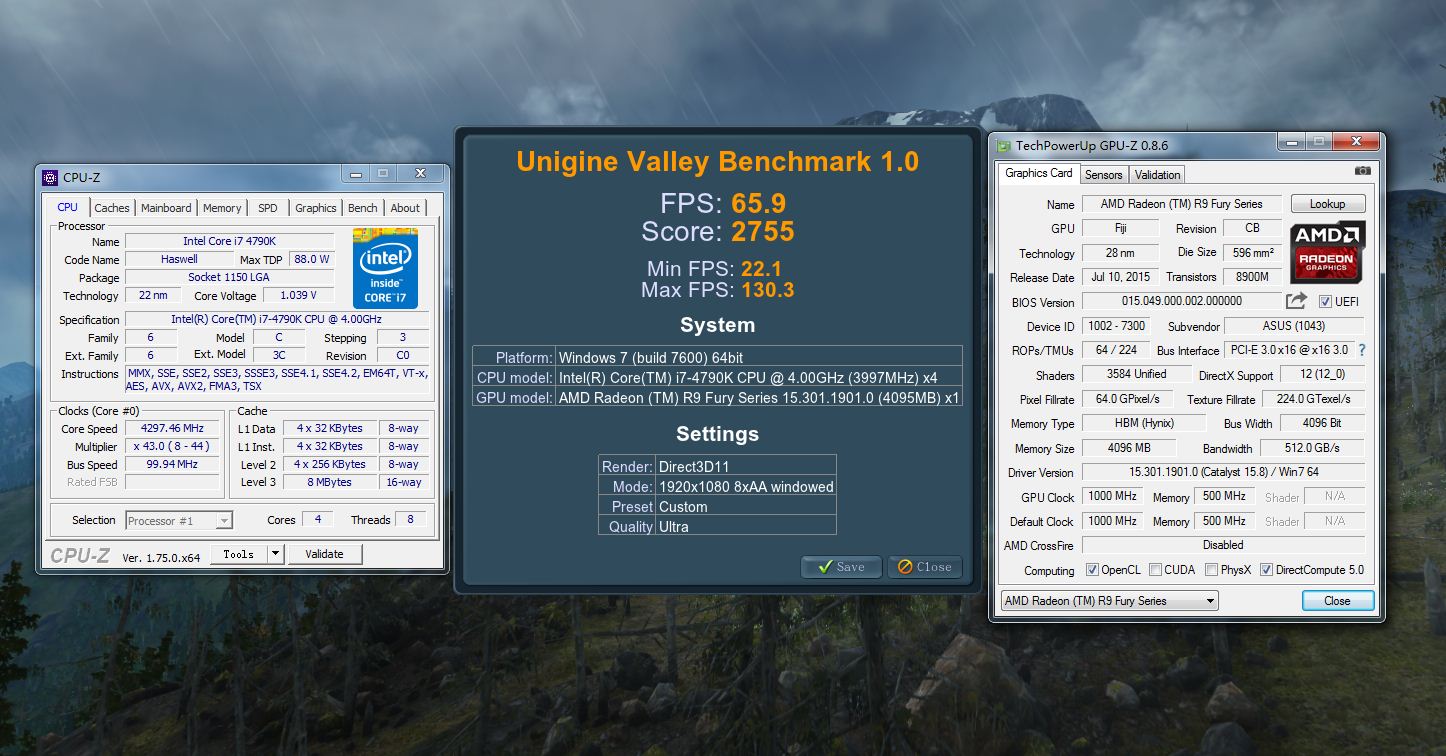Switch to the SPD tab

click(268, 208)
